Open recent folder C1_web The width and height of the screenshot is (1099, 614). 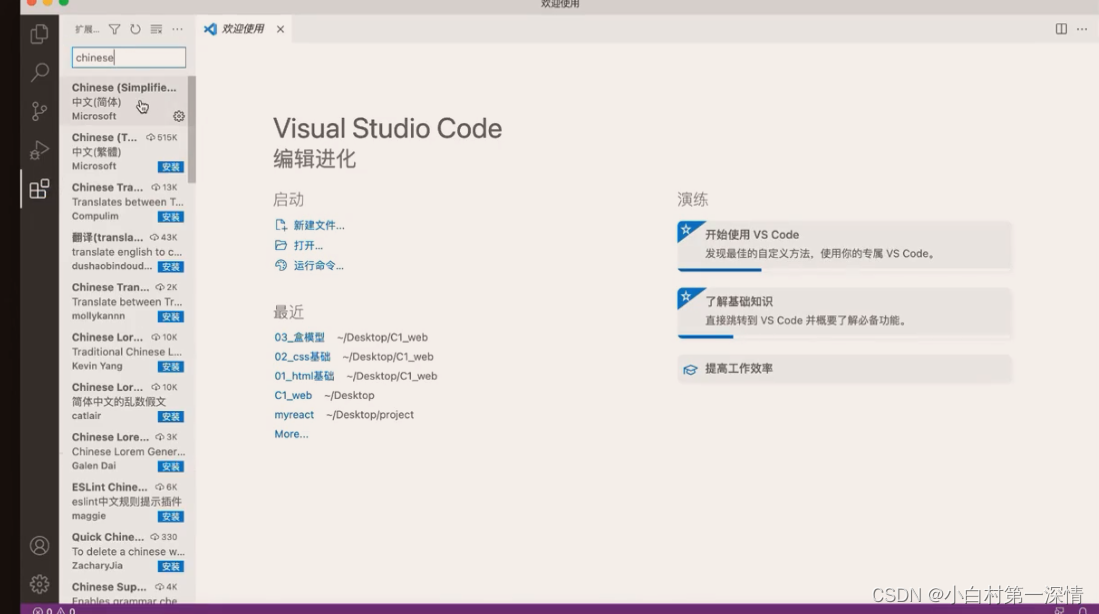[x=293, y=395]
